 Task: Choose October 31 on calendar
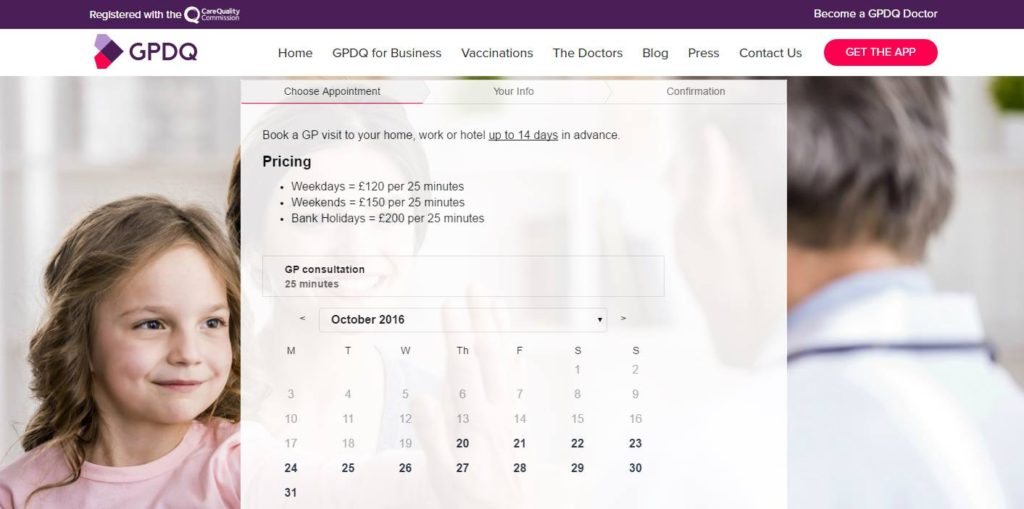click(x=291, y=493)
